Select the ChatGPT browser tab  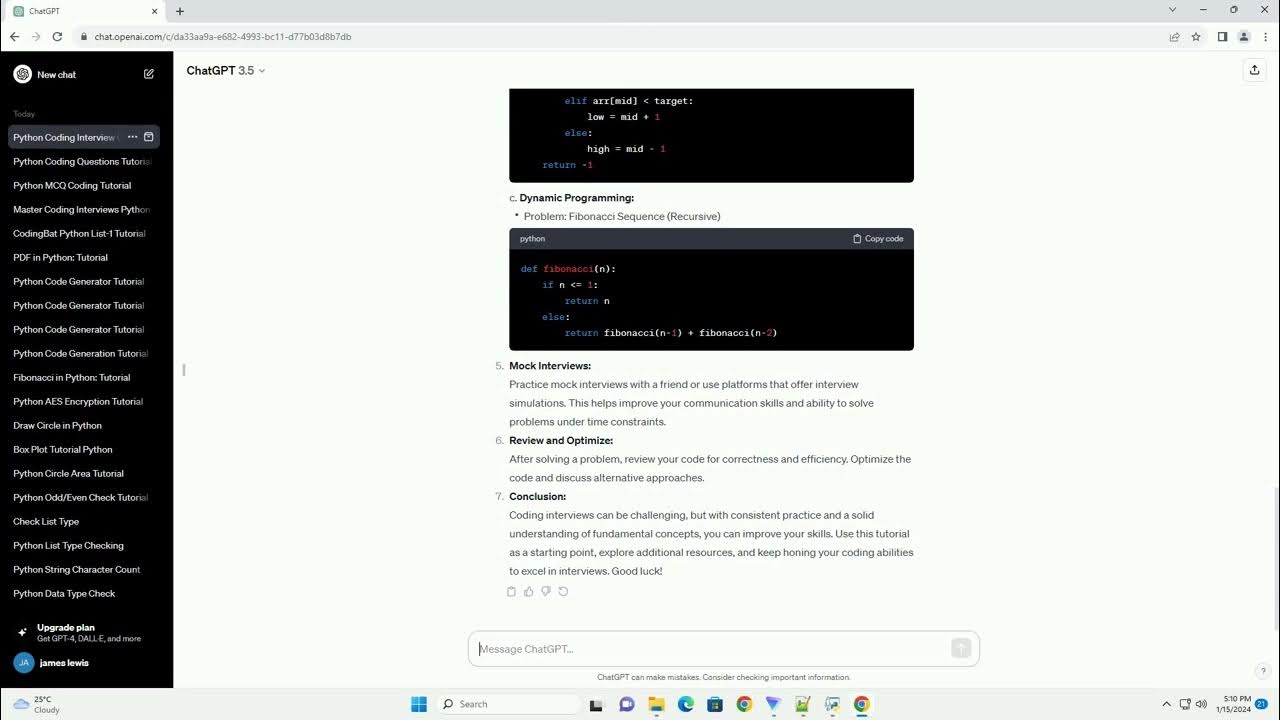pyautogui.click(x=85, y=11)
